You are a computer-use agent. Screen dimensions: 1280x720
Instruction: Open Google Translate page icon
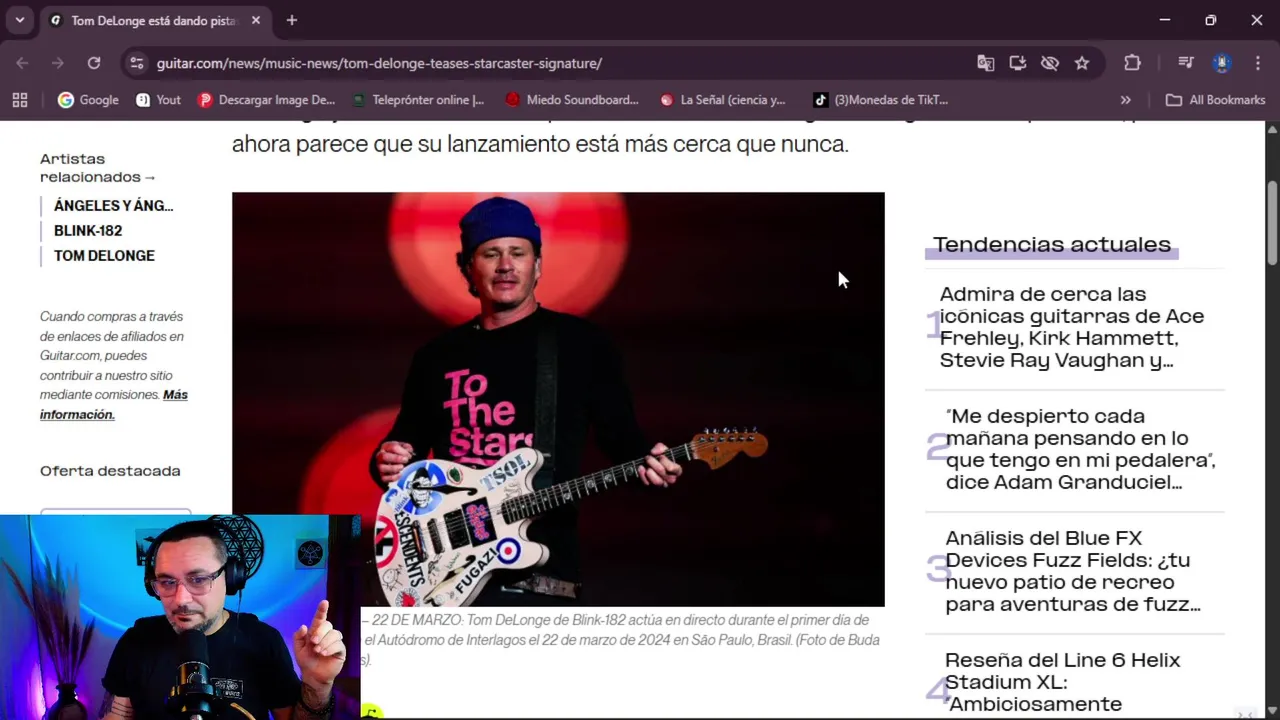[x=986, y=63]
